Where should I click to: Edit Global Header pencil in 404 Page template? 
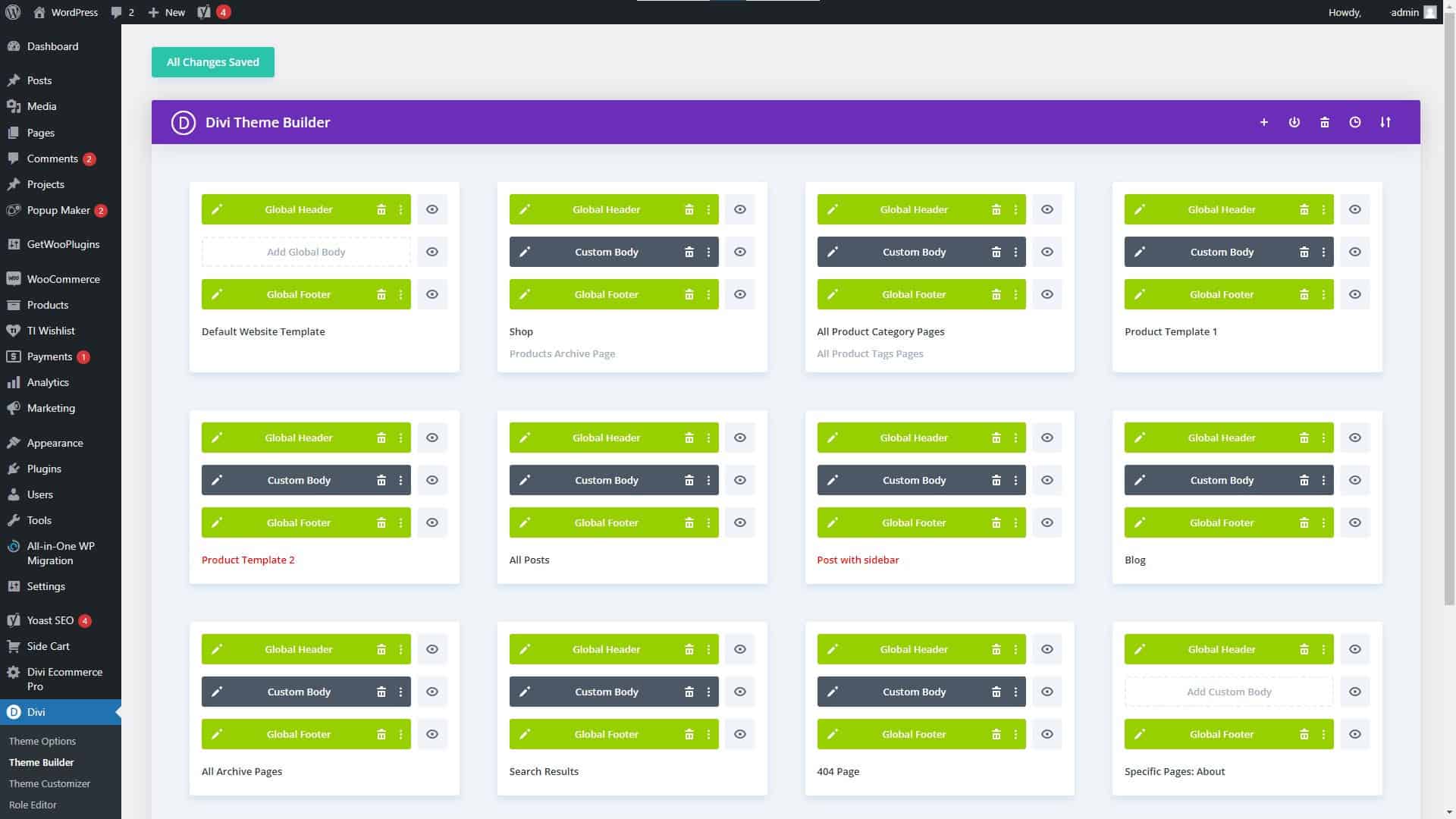point(832,649)
